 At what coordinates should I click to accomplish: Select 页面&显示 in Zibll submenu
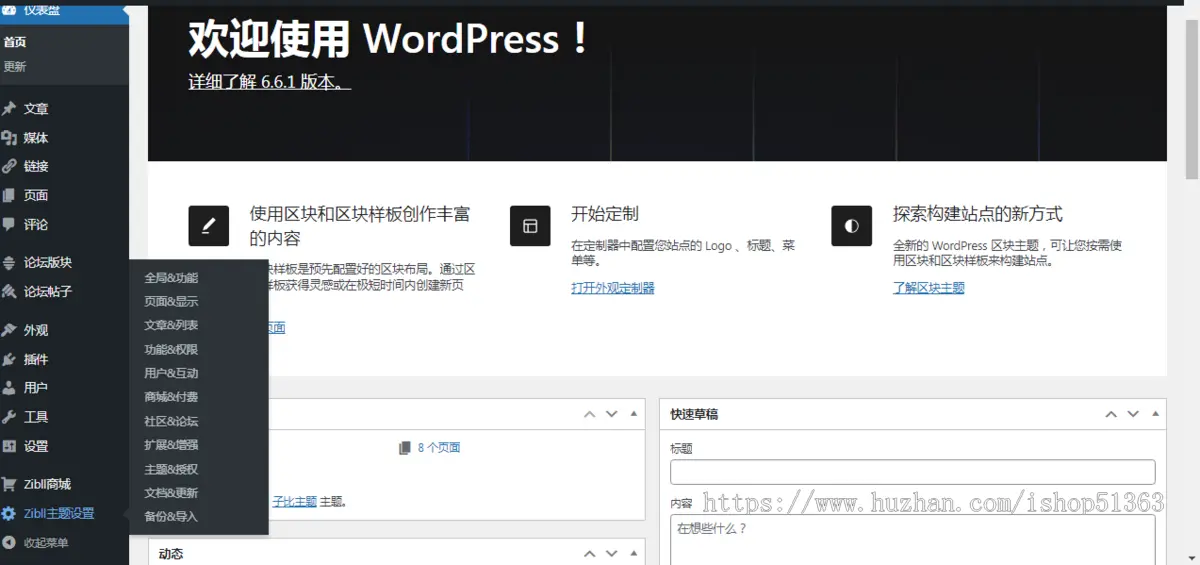[x=171, y=302]
